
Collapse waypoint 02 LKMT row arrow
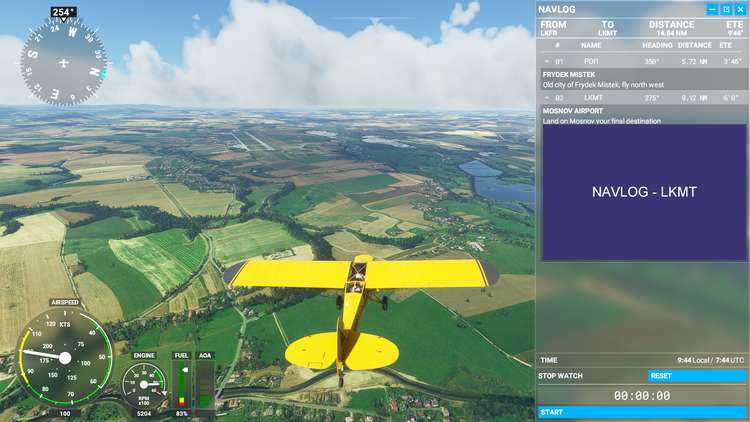coord(548,97)
